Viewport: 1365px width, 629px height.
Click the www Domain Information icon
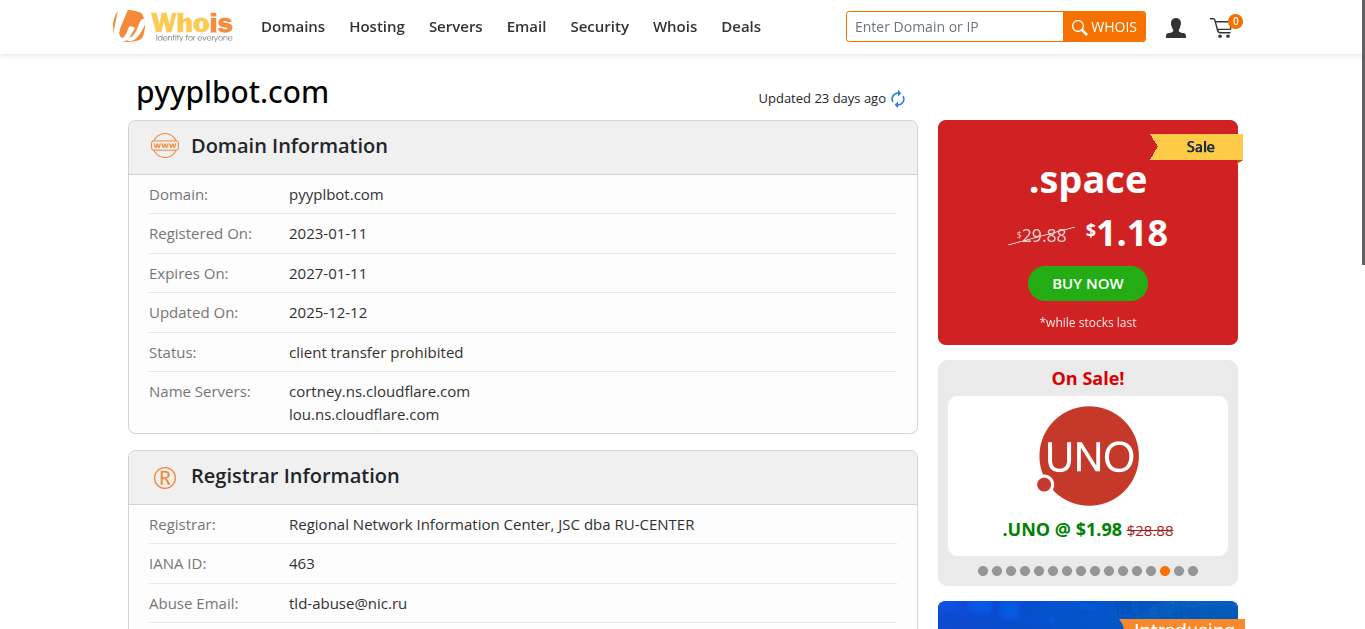pyautogui.click(x=164, y=146)
